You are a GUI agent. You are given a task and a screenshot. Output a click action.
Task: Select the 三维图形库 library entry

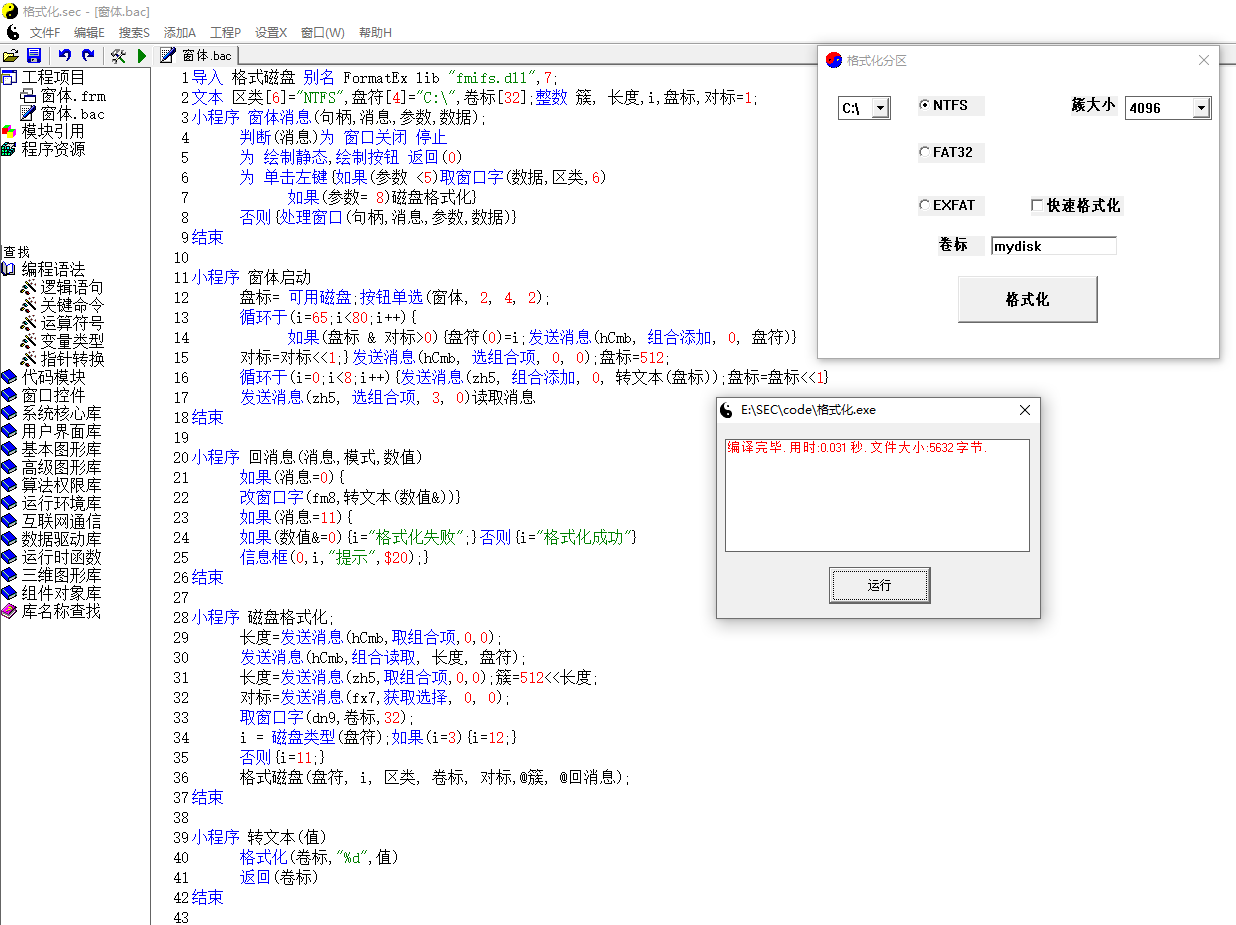pyautogui.click(x=61, y=575)
